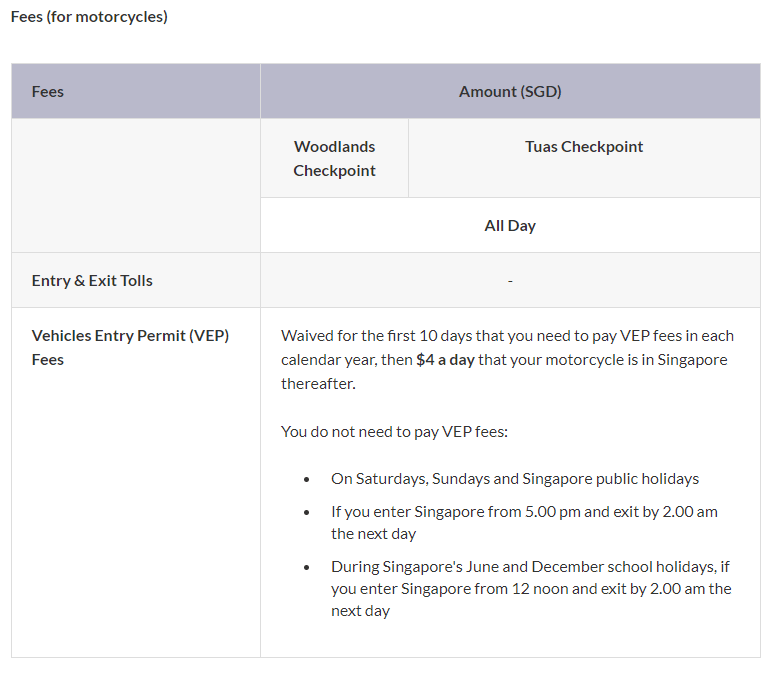Click the 'Fees (for motorcycles)' heading
Image resolution: width=770 pixels, height=676 pixels.
click(x=89, y=17)
